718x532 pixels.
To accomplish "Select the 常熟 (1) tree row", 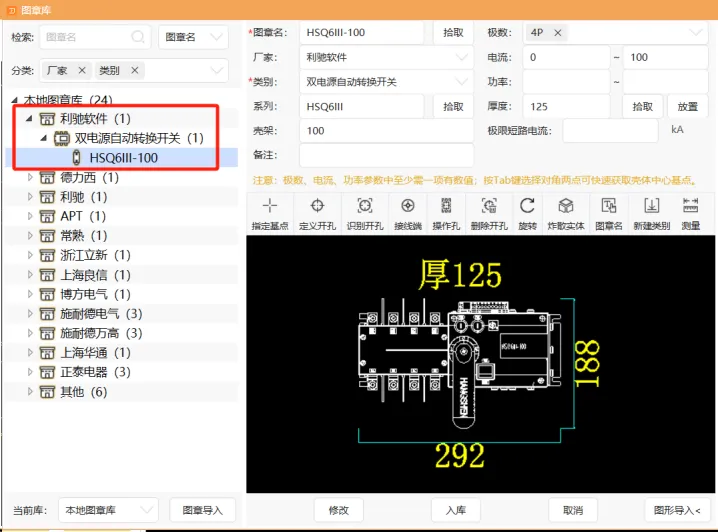I will pyautogui.click(x=121, y=235).
